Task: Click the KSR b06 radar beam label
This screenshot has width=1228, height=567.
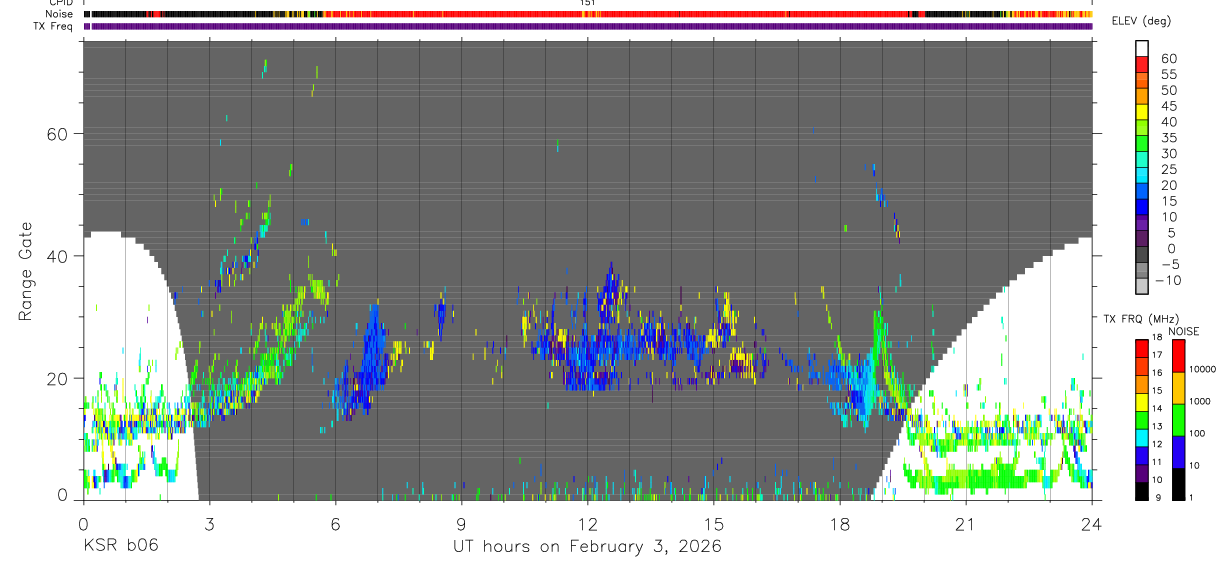Action: point(120,546)
